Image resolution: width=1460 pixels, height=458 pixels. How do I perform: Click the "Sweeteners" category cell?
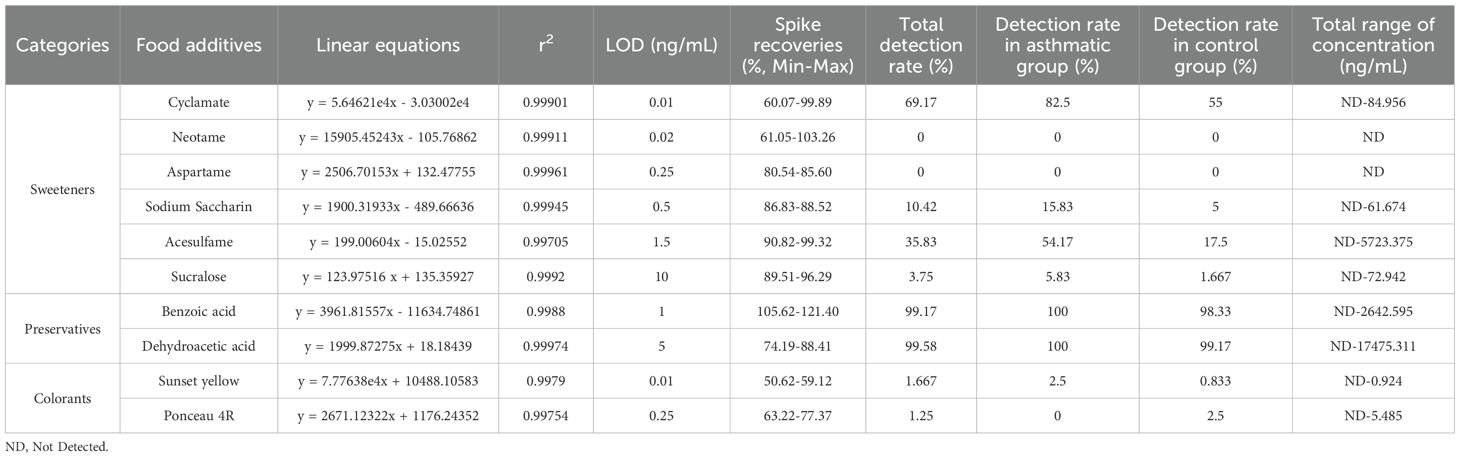click(62, 188)
